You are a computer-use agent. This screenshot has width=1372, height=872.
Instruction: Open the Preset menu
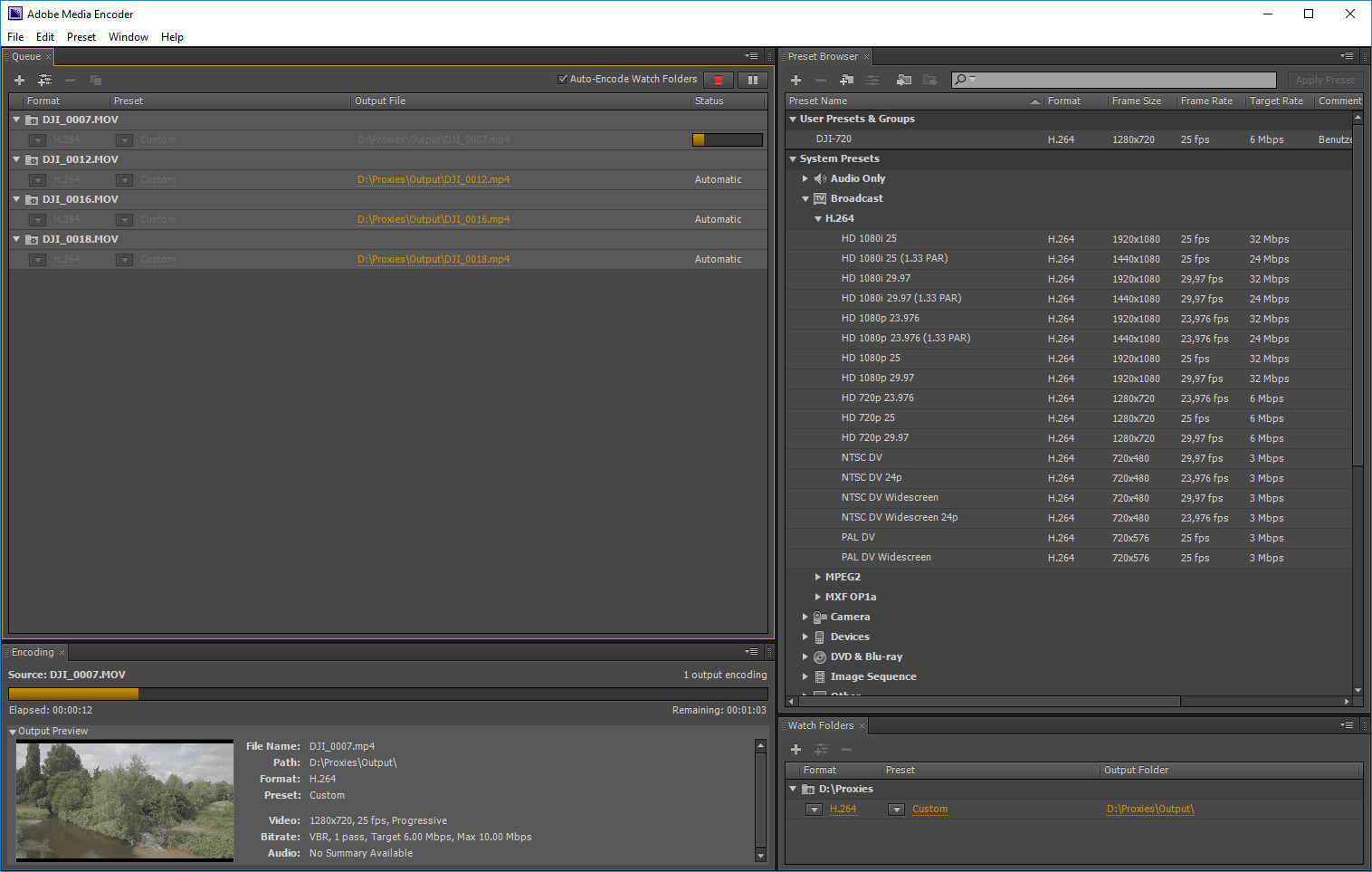click(81, 37)
